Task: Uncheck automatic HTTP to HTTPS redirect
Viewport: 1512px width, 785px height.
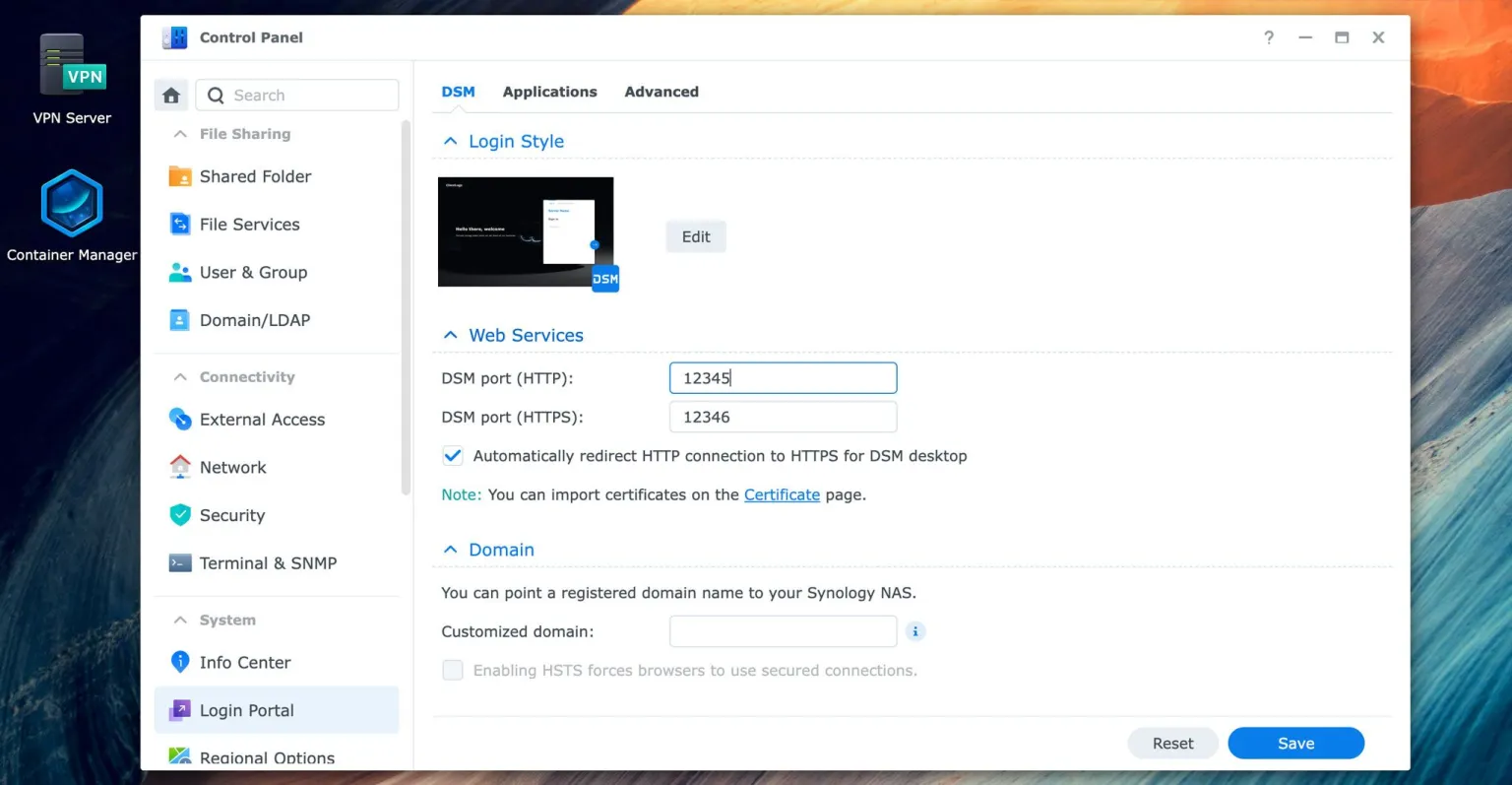Action: point(452,455)
